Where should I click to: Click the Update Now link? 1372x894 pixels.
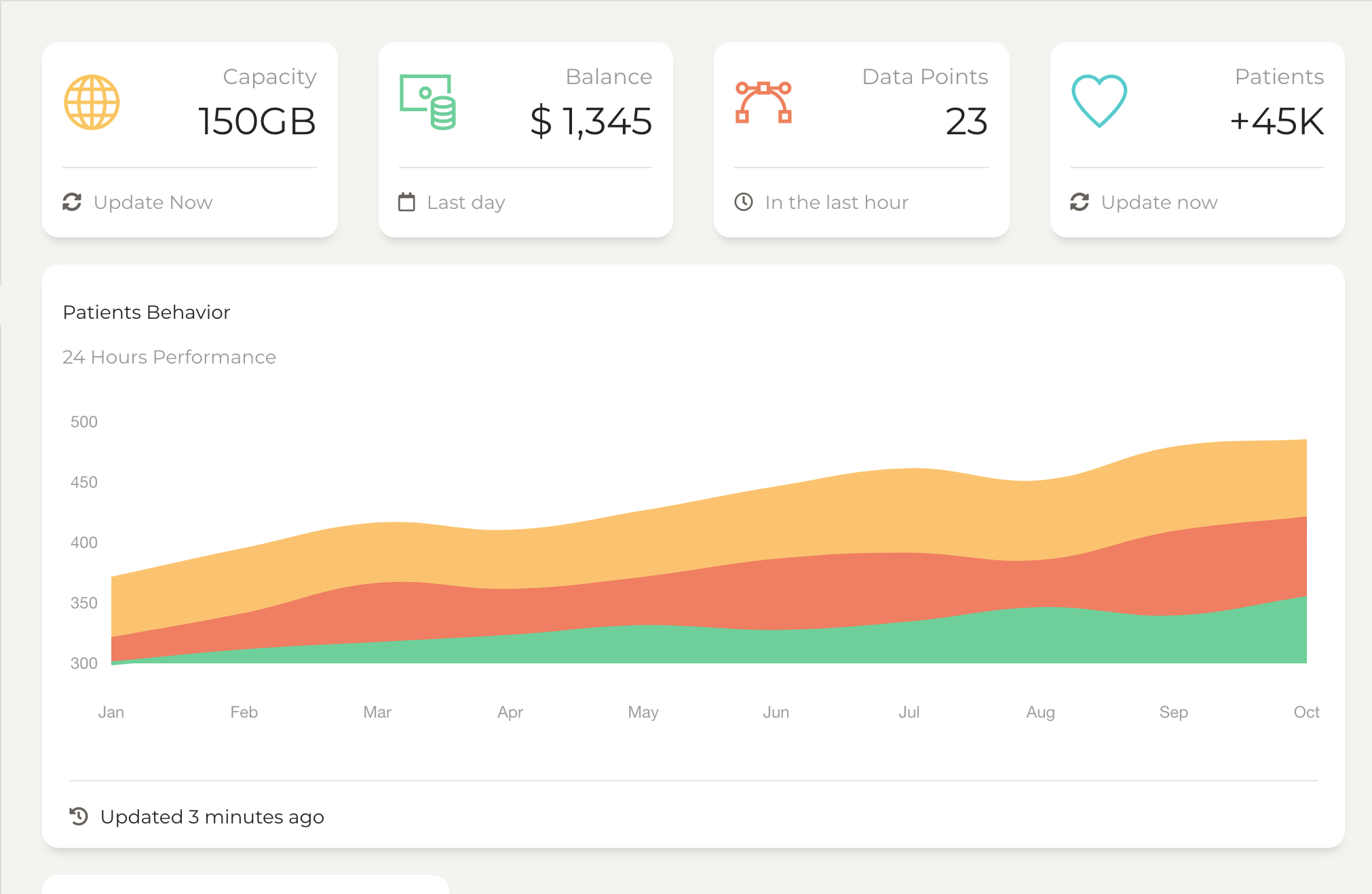(153, 202)
